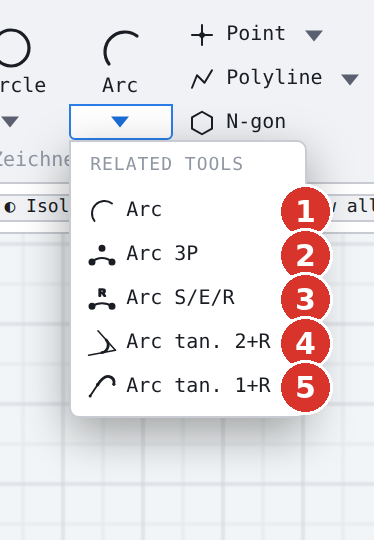Image resolution: width=374 pixels, height=540 pixels.
Task: Open the Point tool dropdown arrow
Action: pyautogui.click(x=314, y=35)
